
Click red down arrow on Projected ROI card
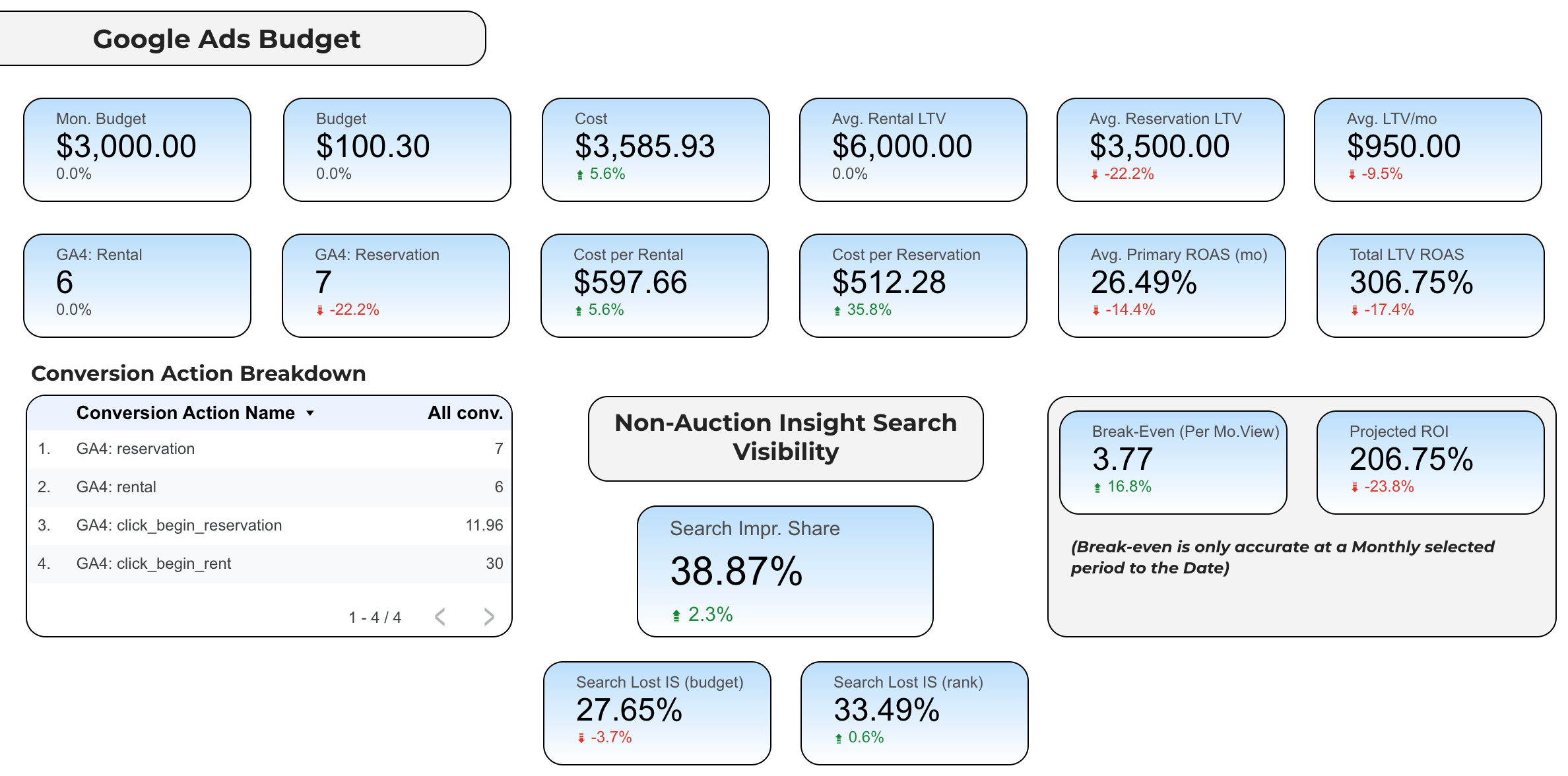(x=1354, y=488)
